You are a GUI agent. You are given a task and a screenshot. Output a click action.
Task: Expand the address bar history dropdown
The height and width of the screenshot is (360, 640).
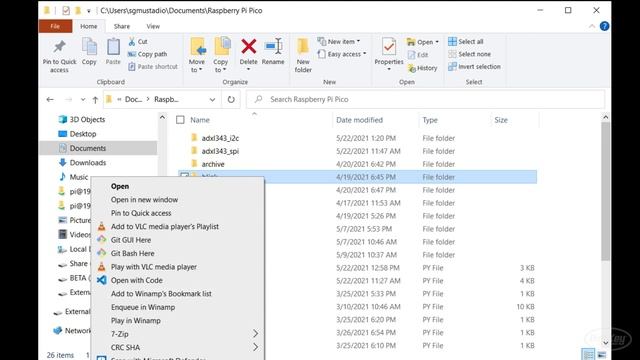(x=212, y=99)
